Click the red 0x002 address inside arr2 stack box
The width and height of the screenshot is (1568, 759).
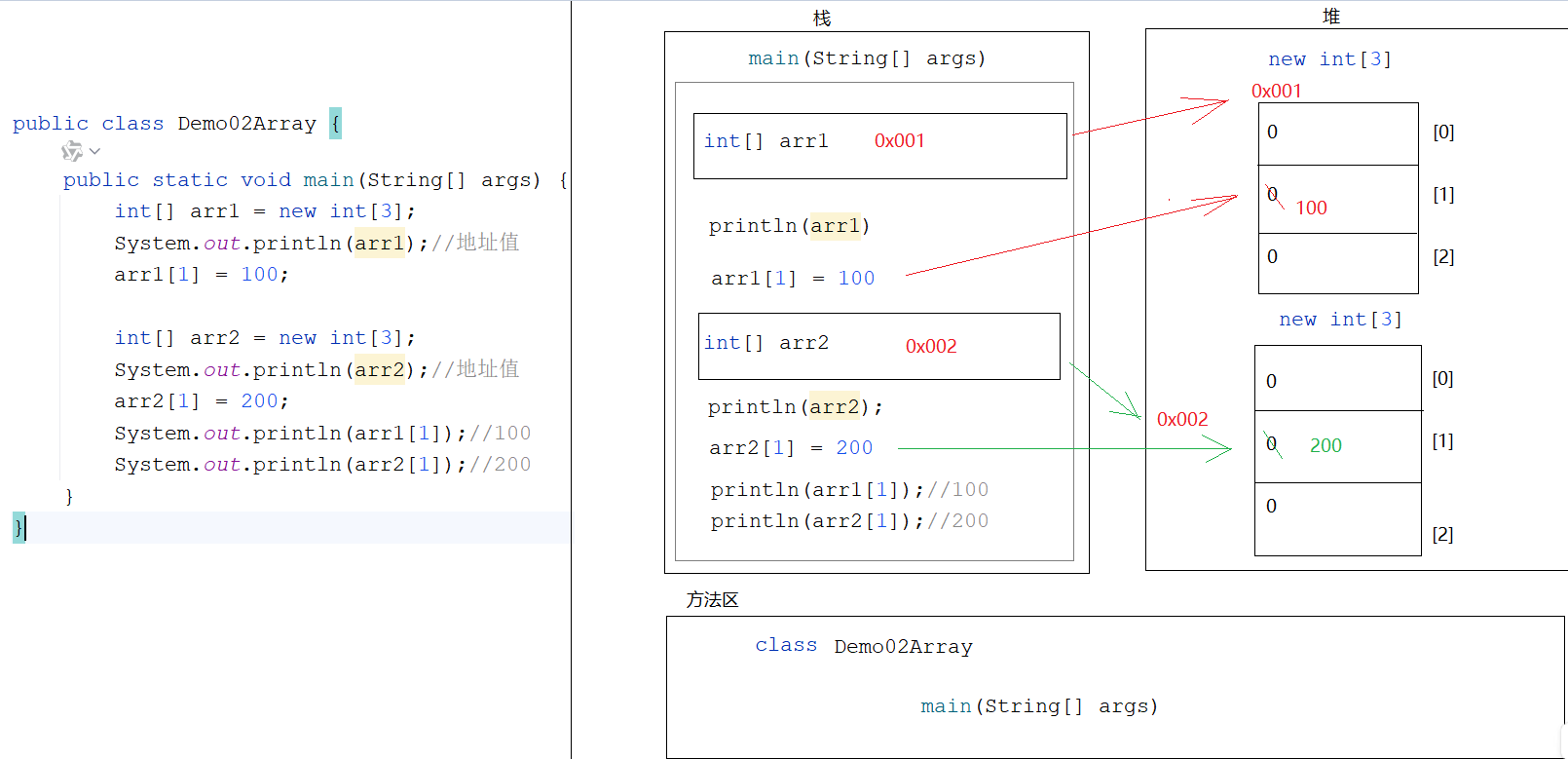[930, 347]
